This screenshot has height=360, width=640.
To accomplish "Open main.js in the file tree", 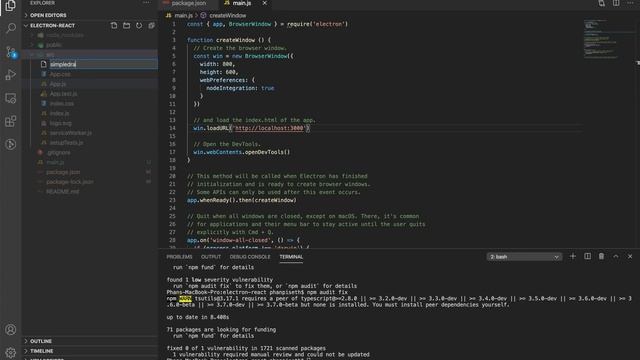I will pos(55,162).
